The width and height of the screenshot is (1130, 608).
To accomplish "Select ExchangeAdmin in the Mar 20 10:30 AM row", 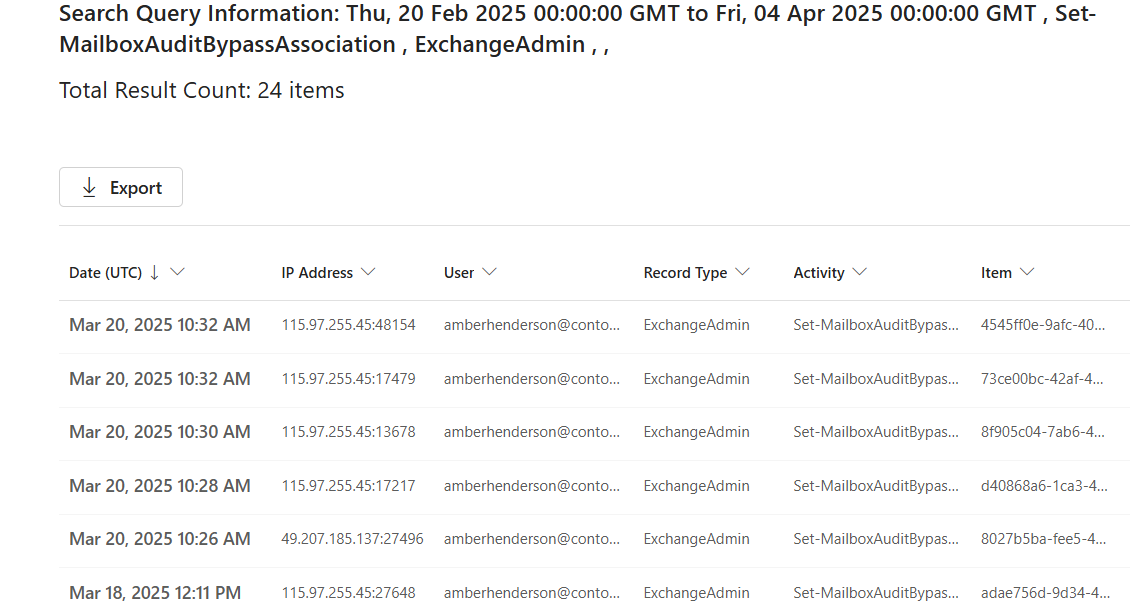I will point(697,432).
